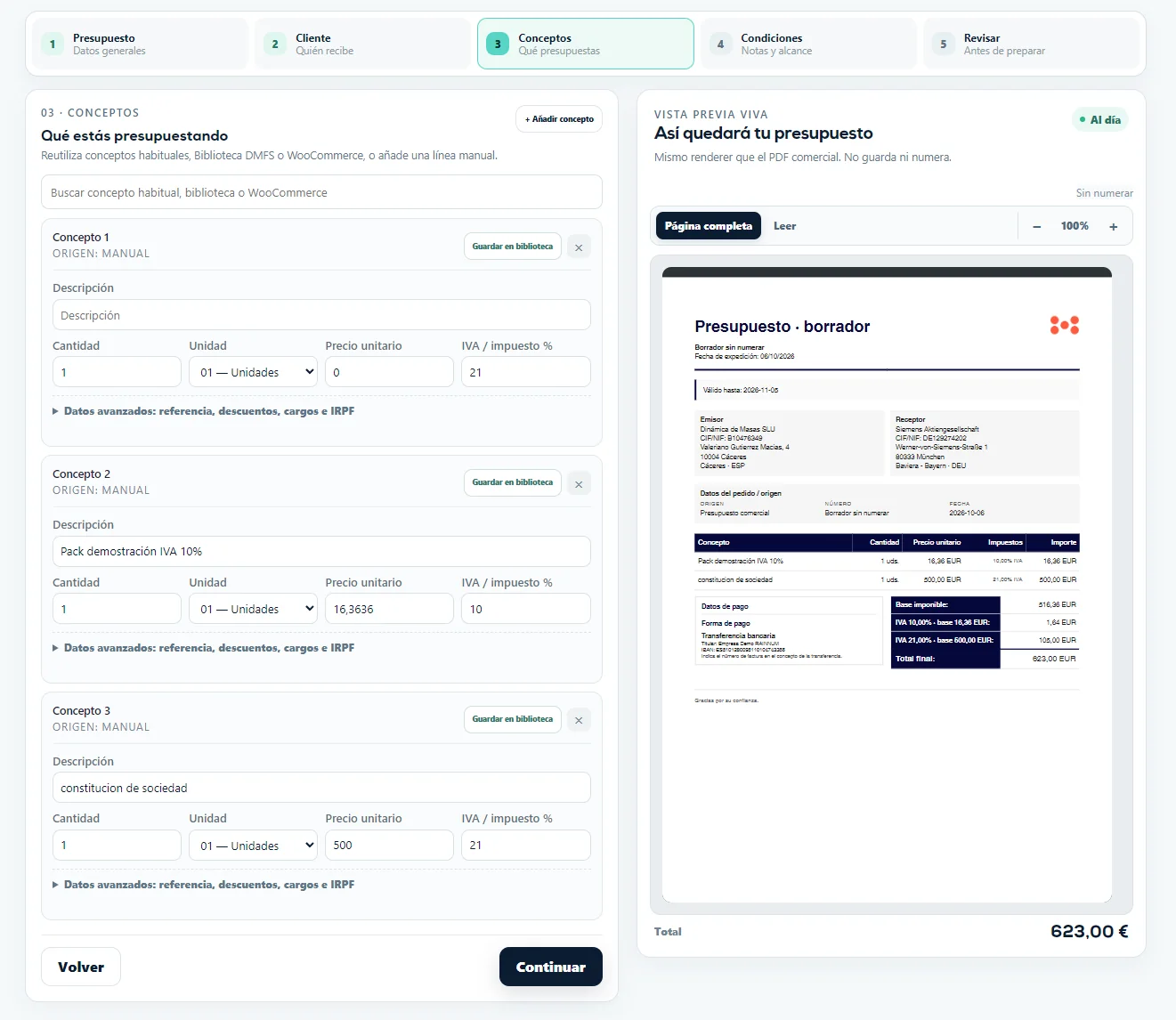Click the Cantidad field in Concepto 1
The image size is (1176, 1020).
click(x=117, y=372)
